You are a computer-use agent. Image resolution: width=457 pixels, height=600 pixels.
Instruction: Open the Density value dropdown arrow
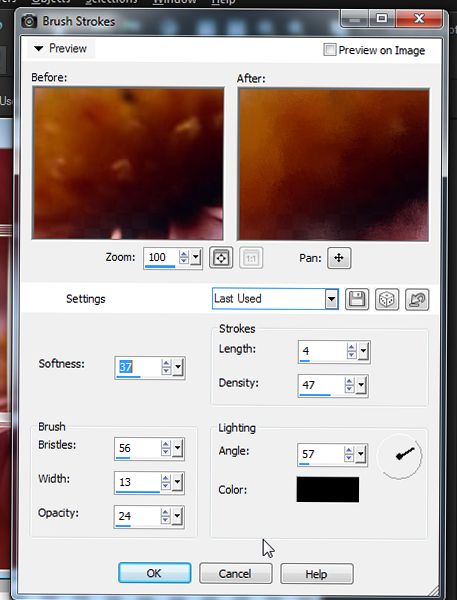[361, 386]
